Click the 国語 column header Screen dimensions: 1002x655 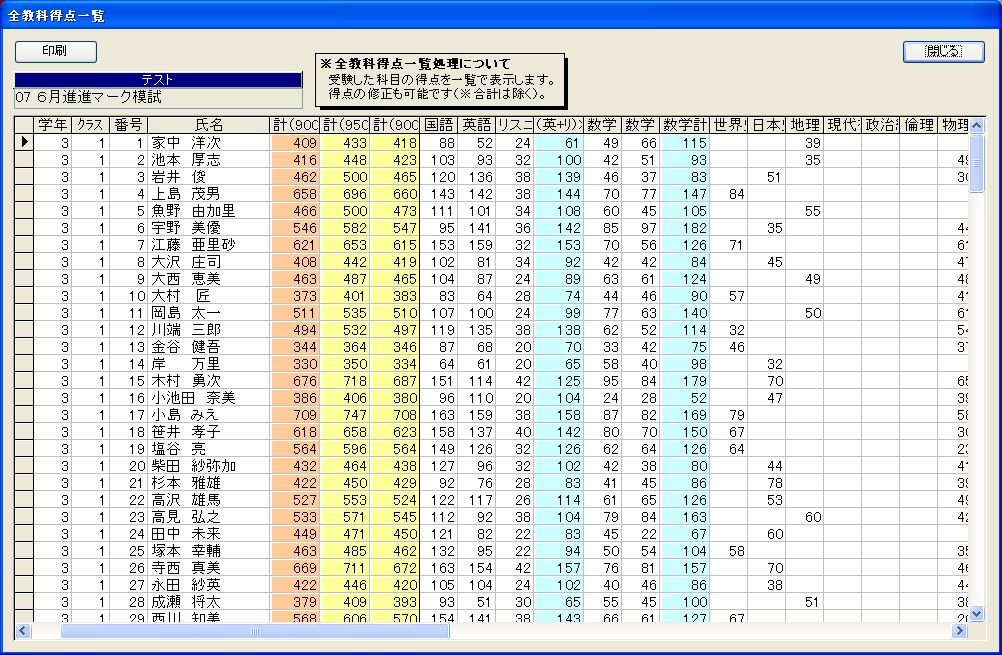tap(438, 125)
